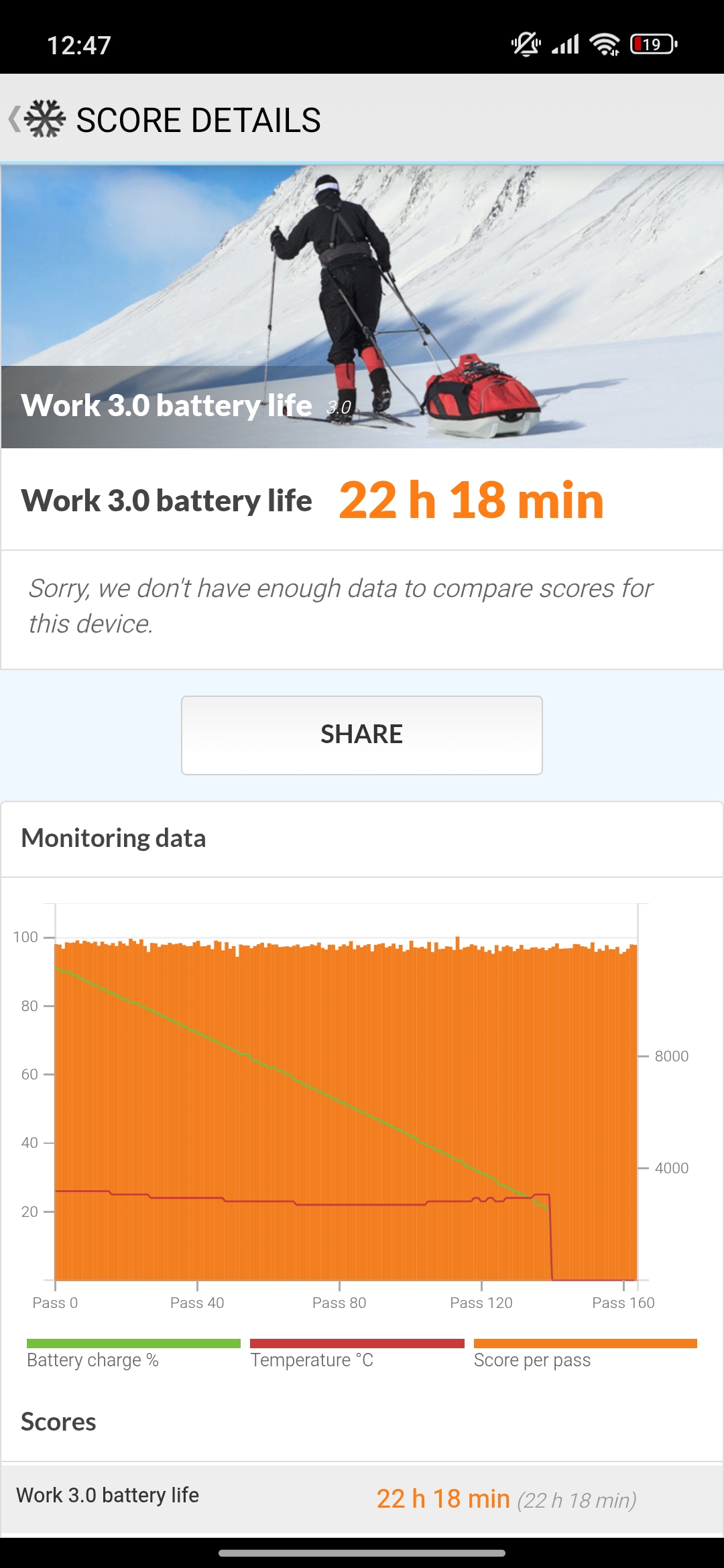Tap the red Temperature °C legend swatch
This screenshot has width=724, height=1568.
[x=357, y=1344]
